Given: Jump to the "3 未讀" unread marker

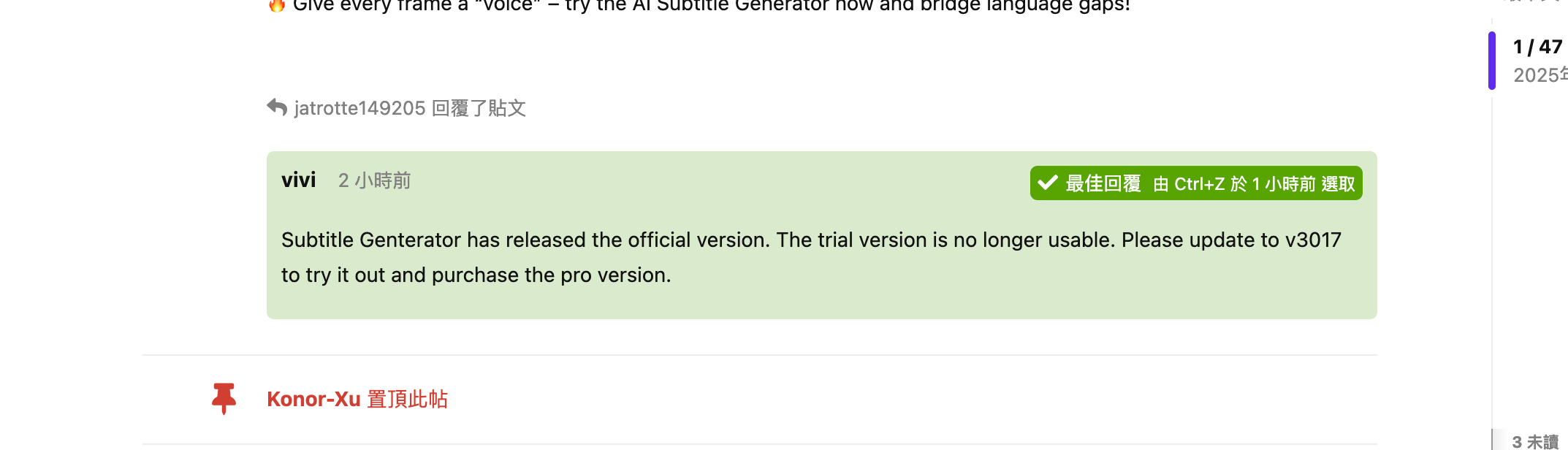Looking at the screenshot, I should click(1536, 441).
